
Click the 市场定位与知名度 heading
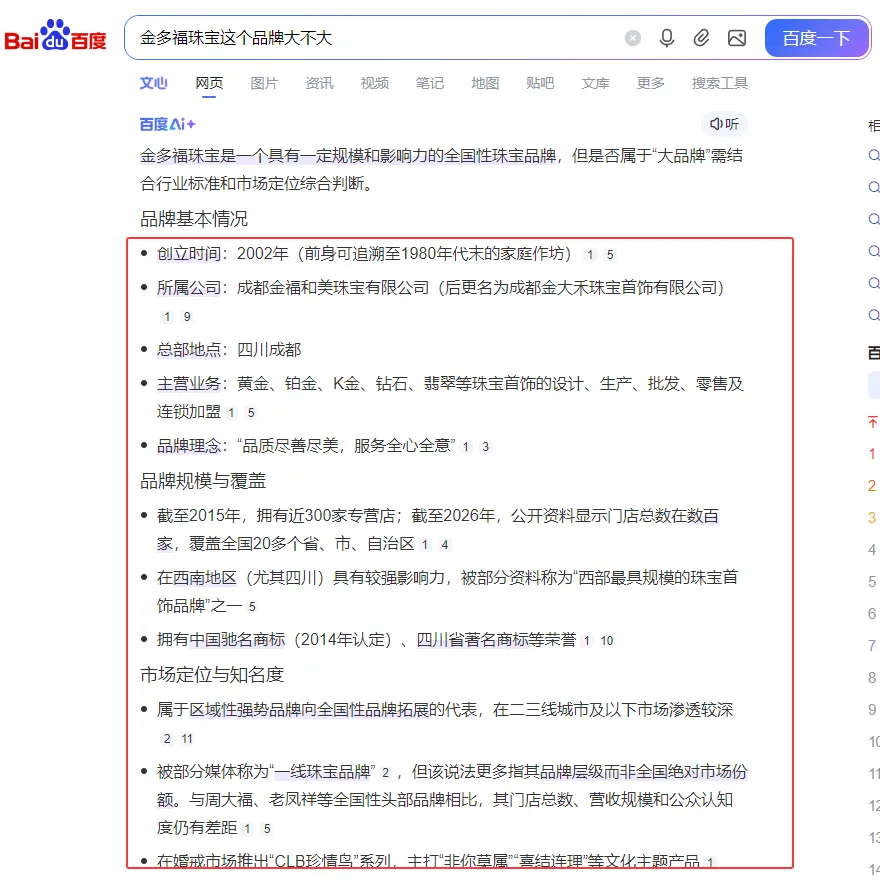(x=212, y=675)
